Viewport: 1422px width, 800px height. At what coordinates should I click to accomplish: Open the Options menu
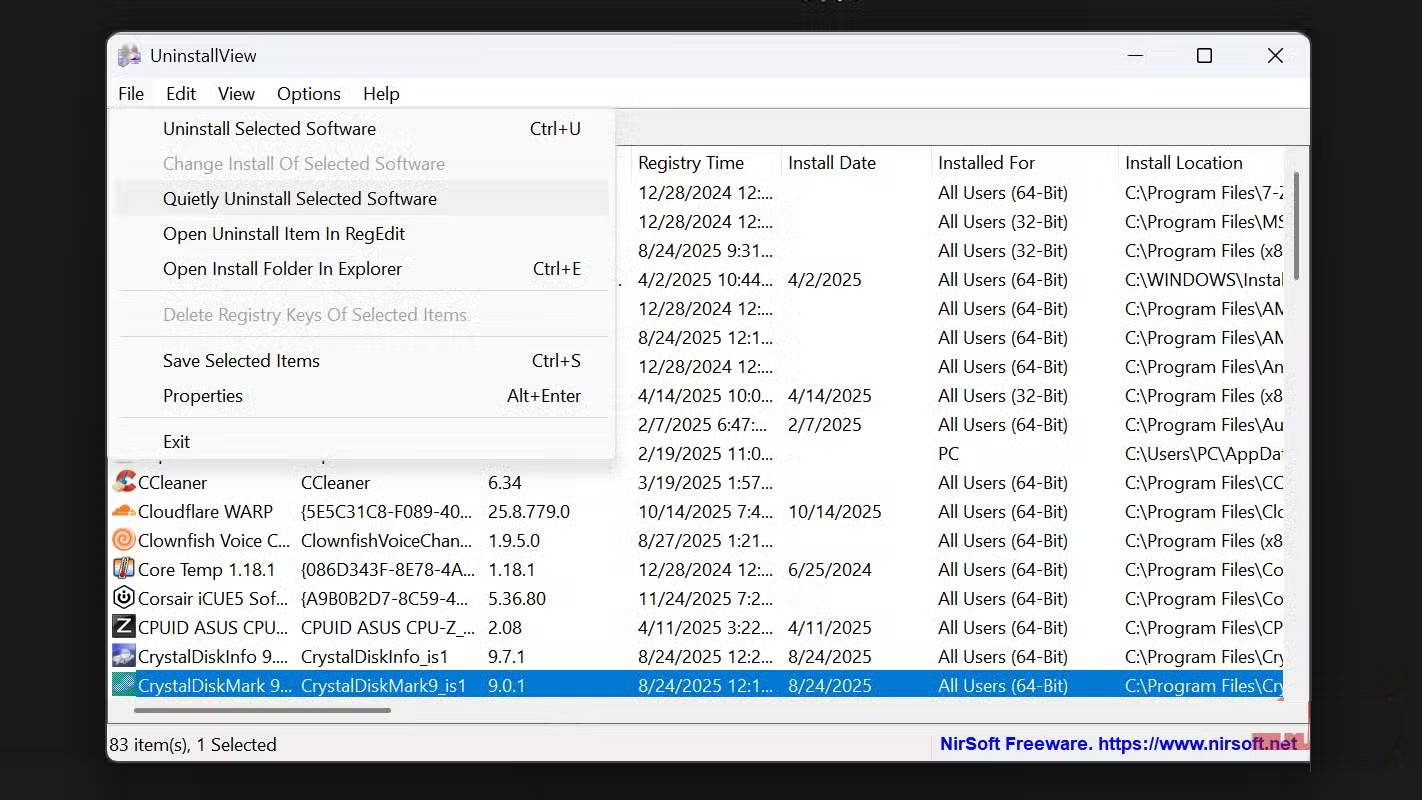(308, 94)
